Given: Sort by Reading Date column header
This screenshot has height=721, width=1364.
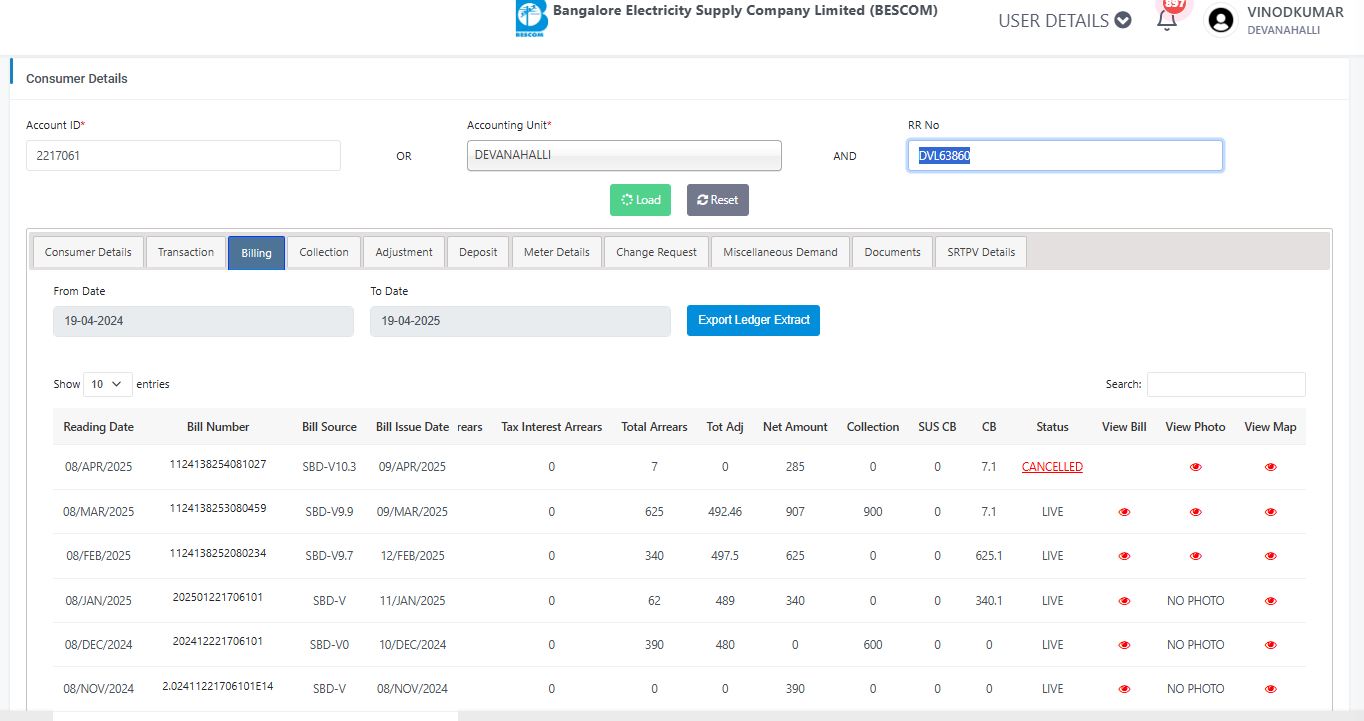Looking at the screenshot, I should pyautogui.click(x=98, y=427).
